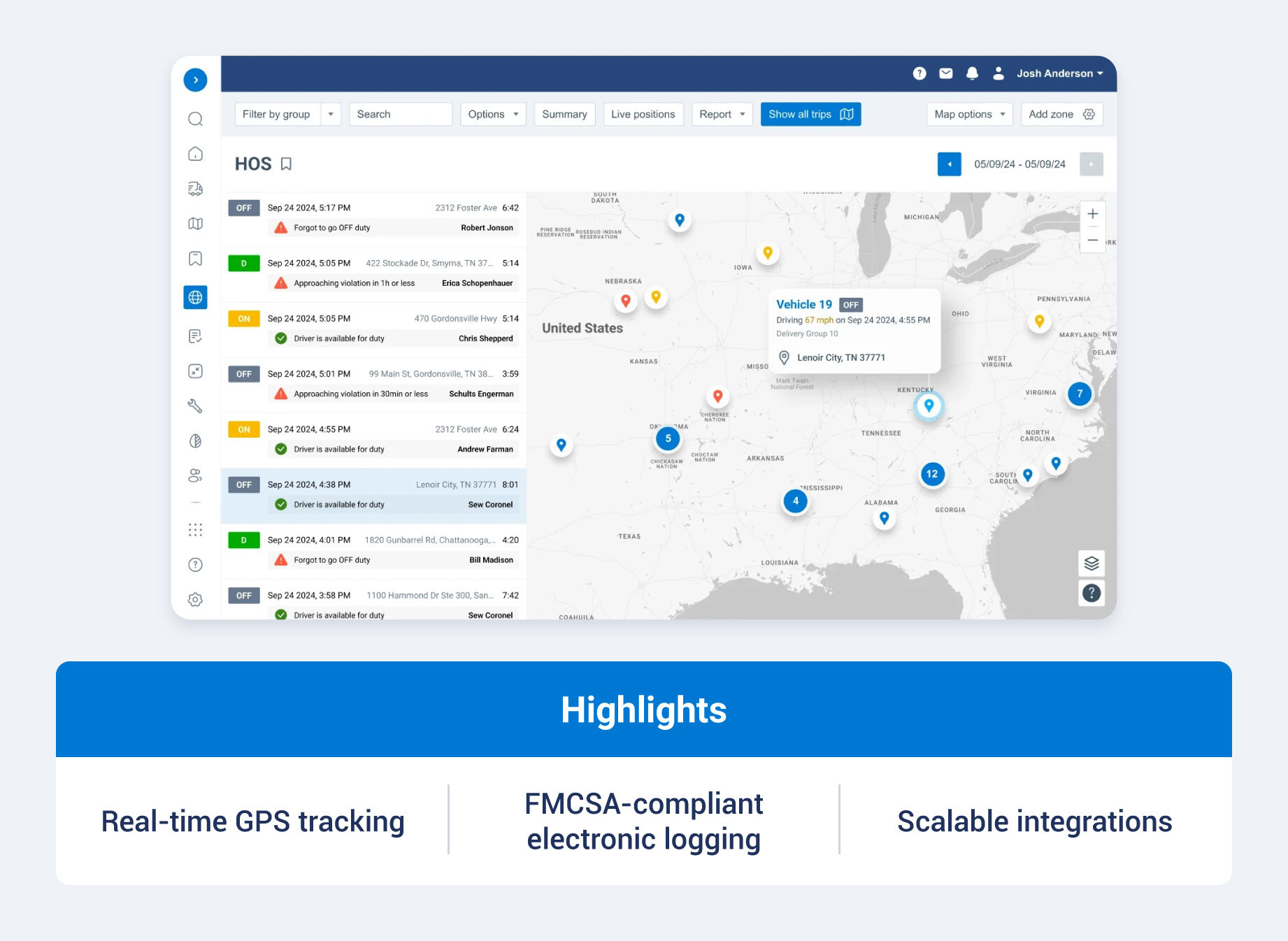
Task: Toggle the Live positions view
Action: 643,114
